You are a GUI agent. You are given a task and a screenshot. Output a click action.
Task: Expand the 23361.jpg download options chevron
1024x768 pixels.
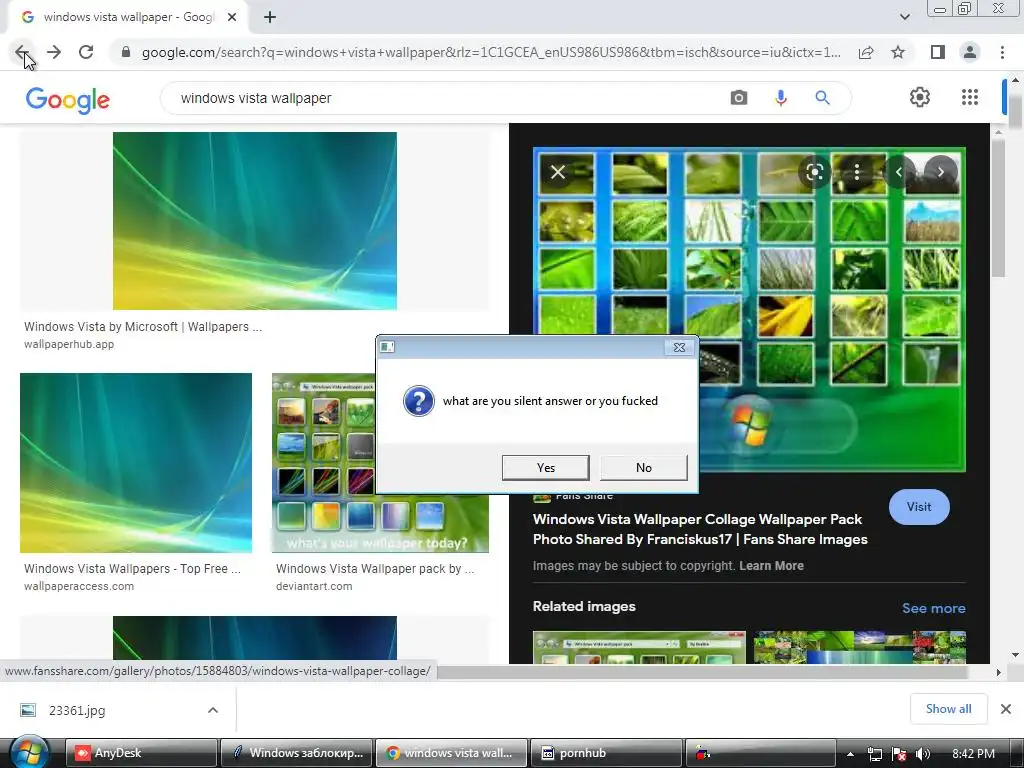click(213, 710)
